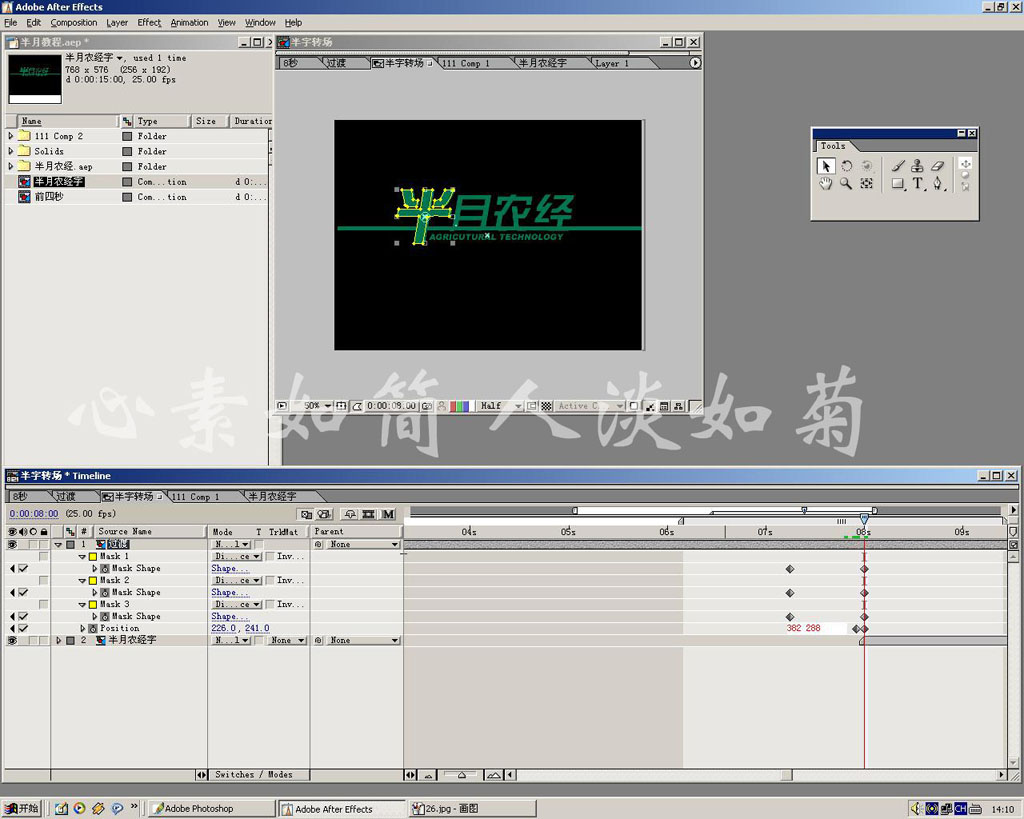The image size is (1024, 819).
Task: Open the comp resolution Half dropdown
Action: (x=500, y=406)
